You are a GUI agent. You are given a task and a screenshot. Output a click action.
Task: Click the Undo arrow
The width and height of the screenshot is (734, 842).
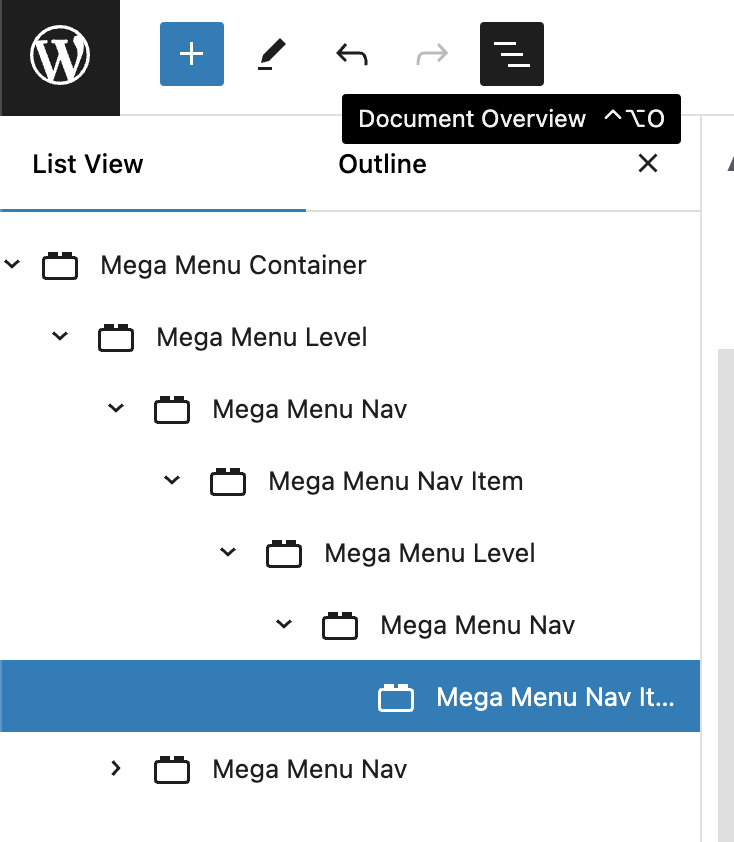tap(351, 54)
